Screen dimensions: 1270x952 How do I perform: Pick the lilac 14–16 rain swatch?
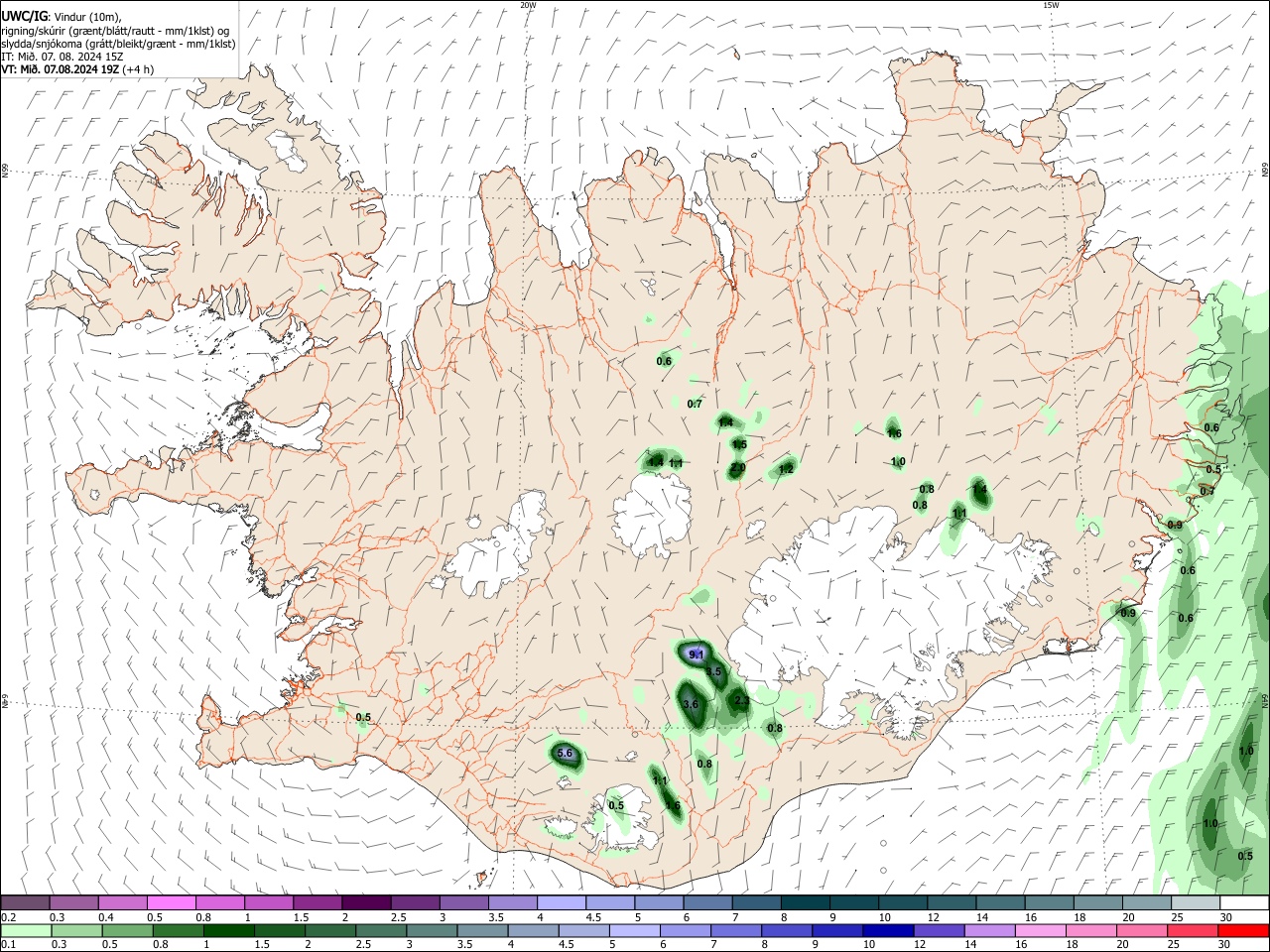[989, 931]
